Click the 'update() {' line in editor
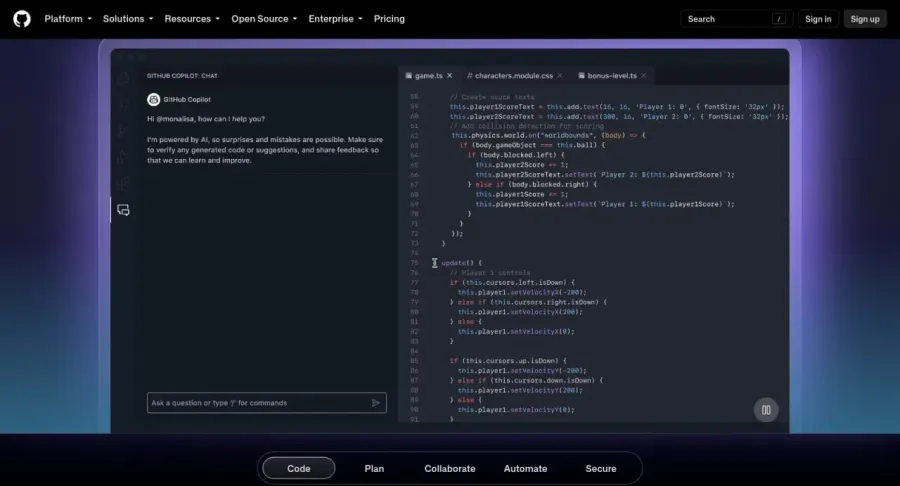This screenshot has height=486, width=900. pos(461,263)
